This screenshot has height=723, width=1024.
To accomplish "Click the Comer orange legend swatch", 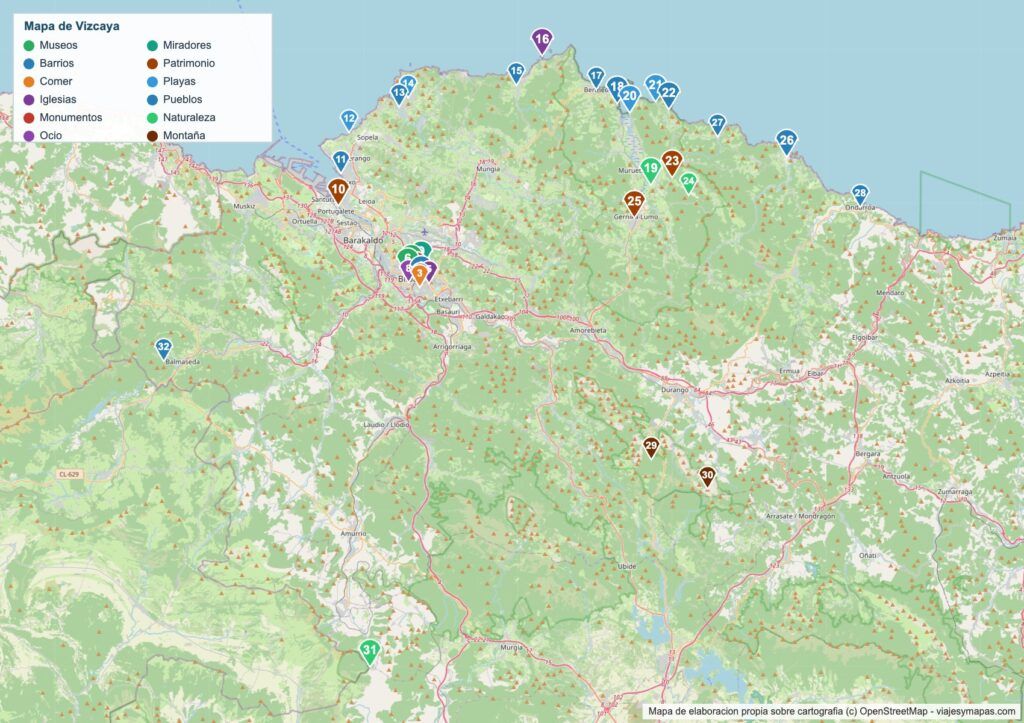I will (29, 82).
